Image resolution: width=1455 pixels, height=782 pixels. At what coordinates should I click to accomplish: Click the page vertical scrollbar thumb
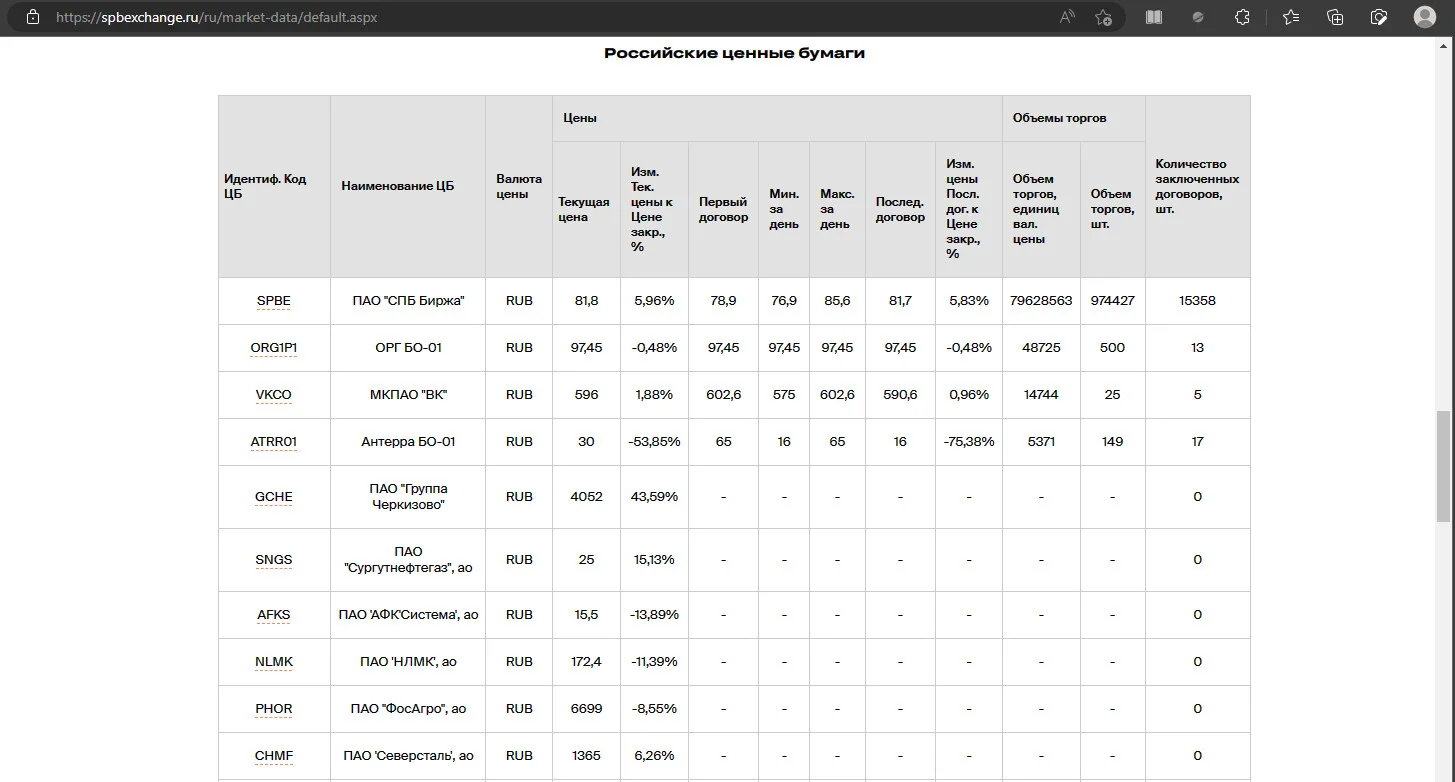coord(1443,465)
